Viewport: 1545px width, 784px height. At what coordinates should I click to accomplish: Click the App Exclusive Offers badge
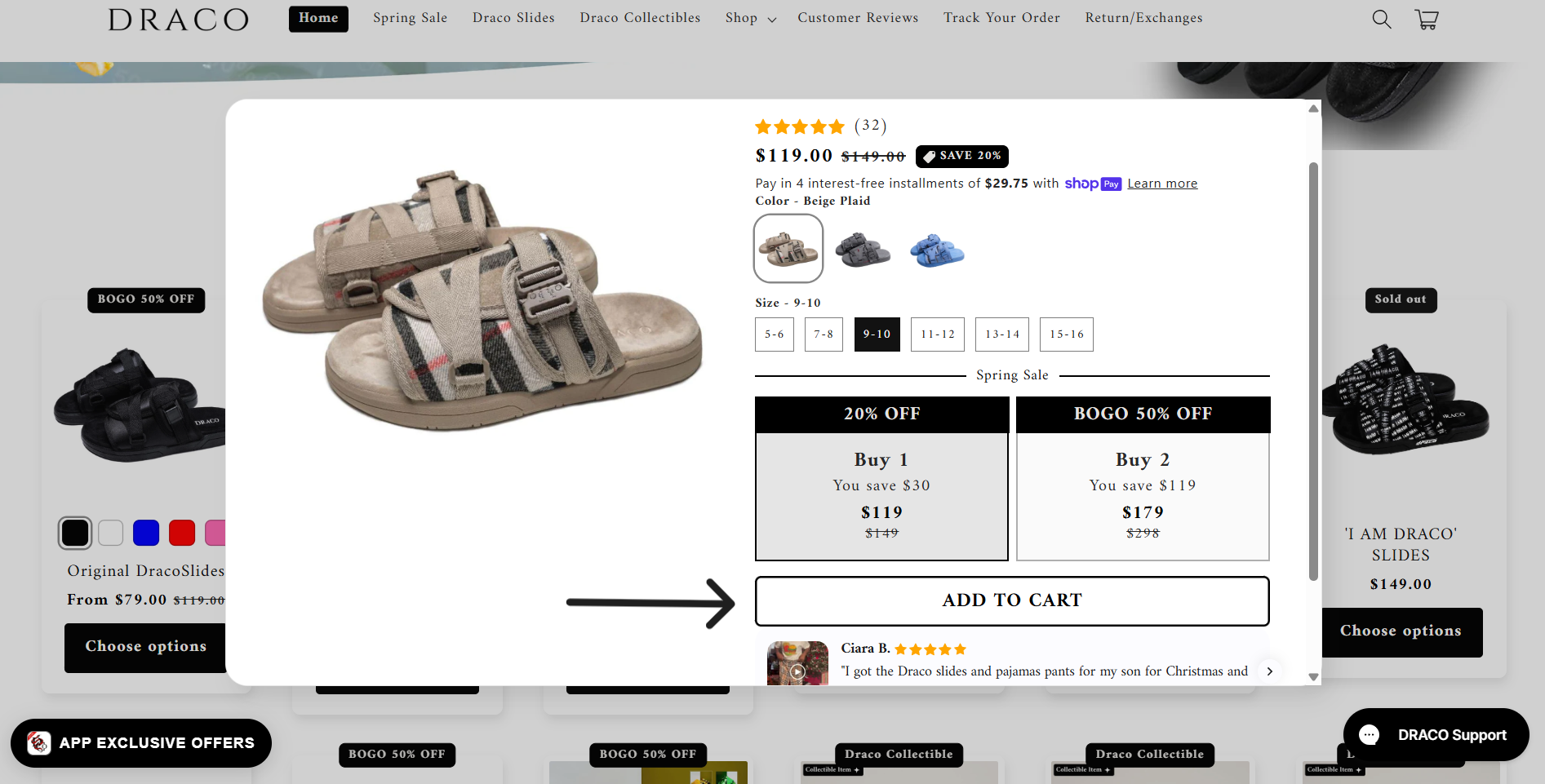point(141,743)
